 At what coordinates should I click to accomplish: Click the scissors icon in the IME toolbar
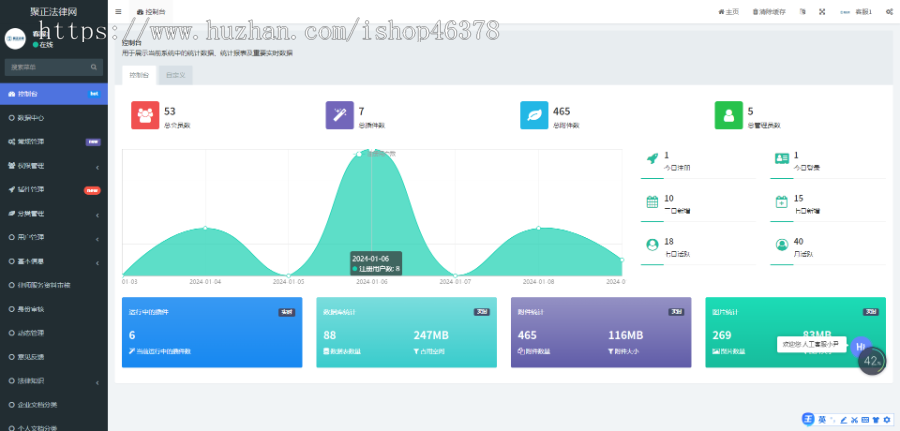[x=855, y=420]
